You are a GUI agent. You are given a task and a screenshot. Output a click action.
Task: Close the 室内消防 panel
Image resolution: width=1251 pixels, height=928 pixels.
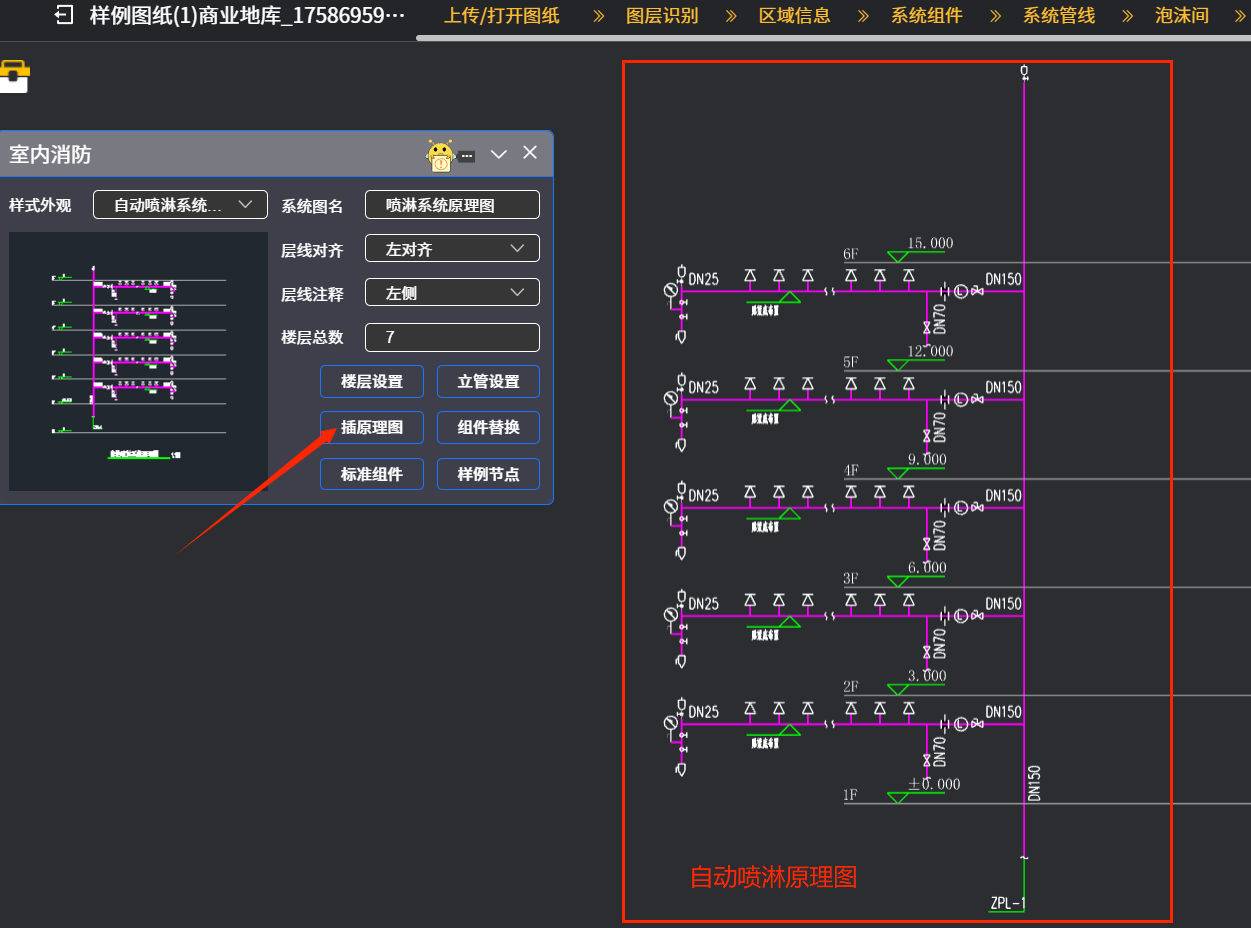[x=530, y=153]
